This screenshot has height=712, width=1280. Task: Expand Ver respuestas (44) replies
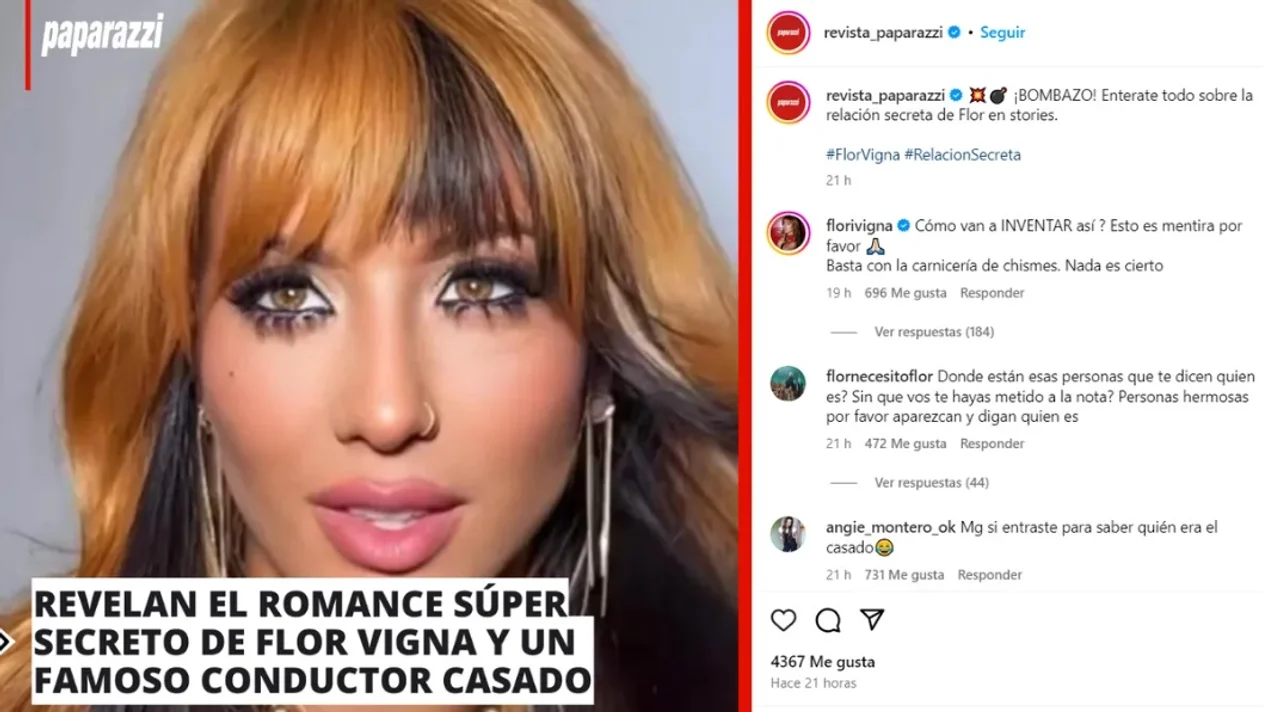coord(931,483)
